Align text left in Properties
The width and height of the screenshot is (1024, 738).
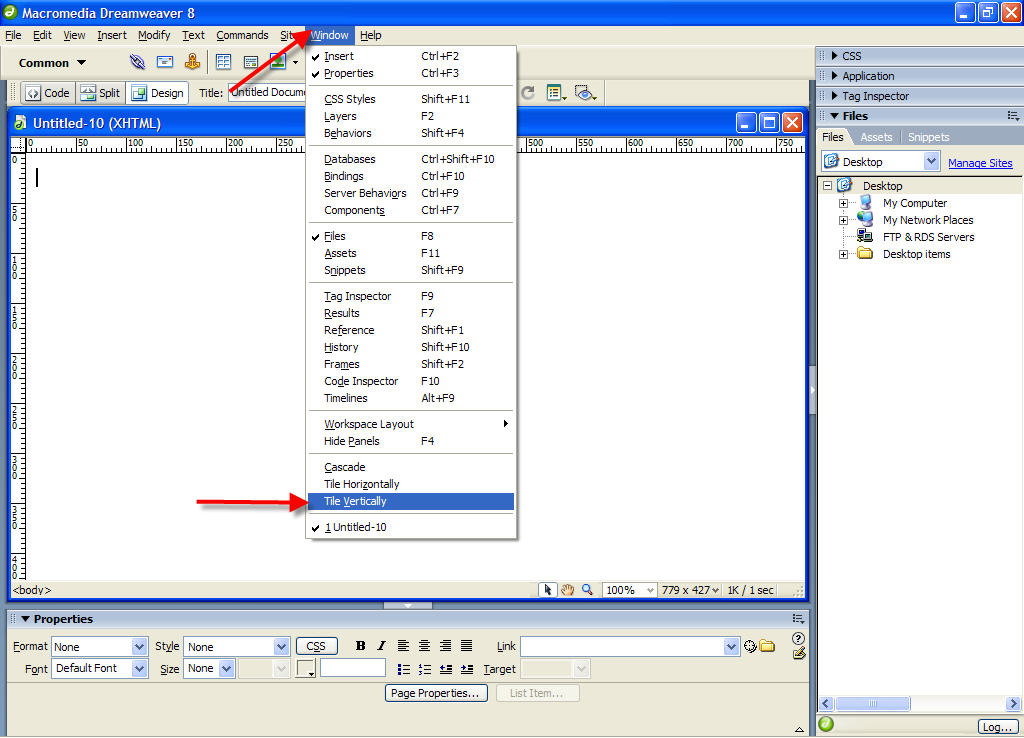(x=404, y=646)
